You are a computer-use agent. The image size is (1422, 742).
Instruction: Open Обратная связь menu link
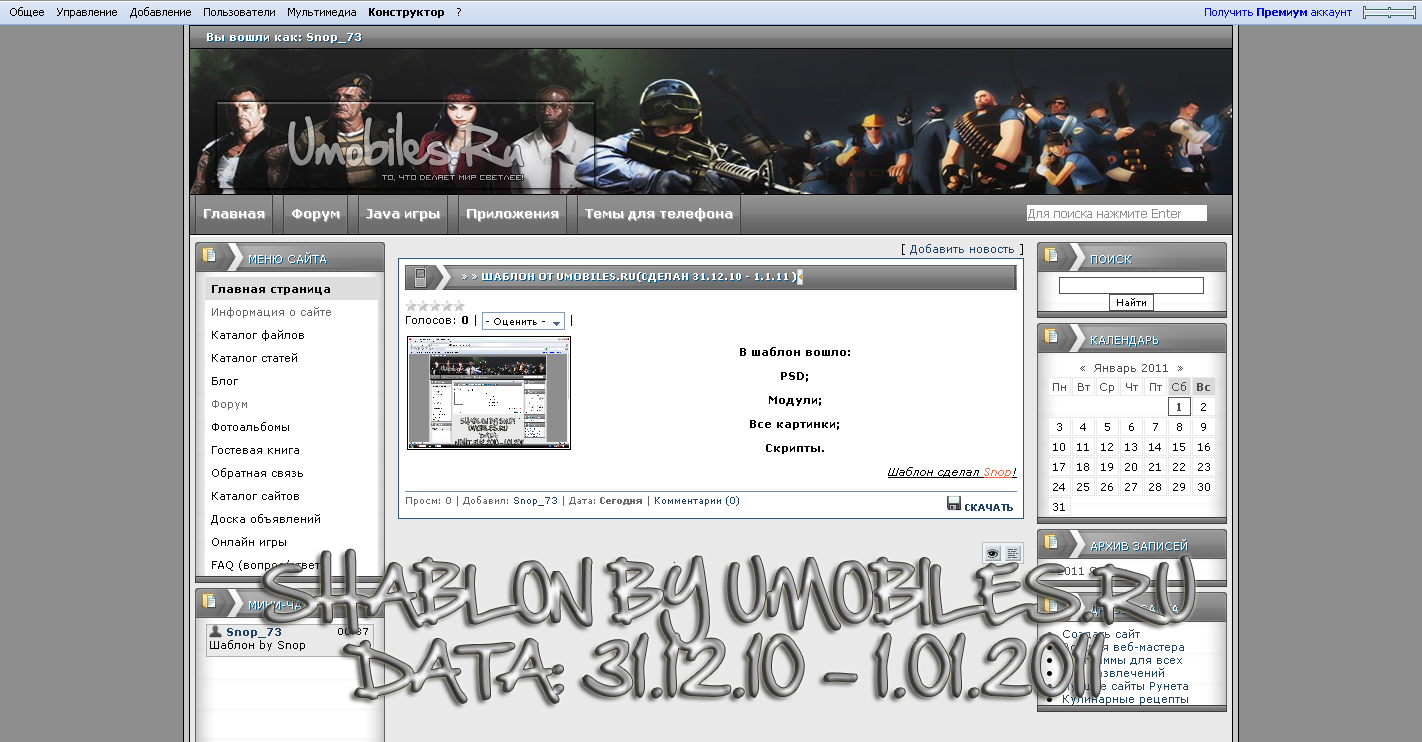pos(257,473)
